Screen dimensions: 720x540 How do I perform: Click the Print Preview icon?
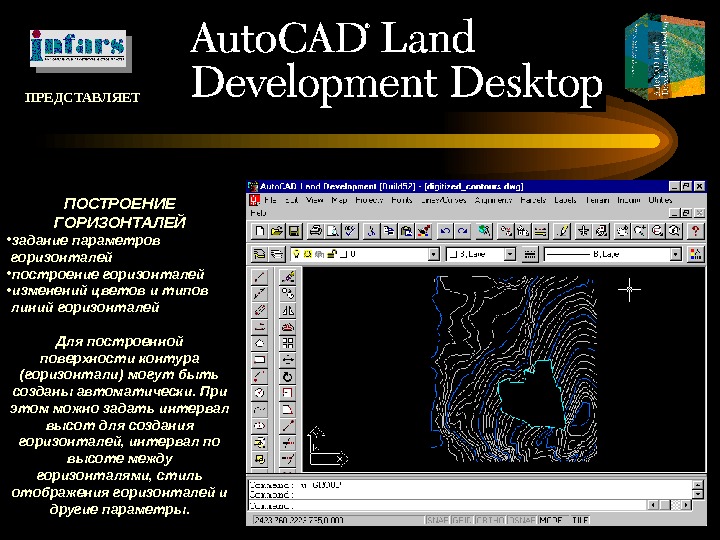coord(332,231)
